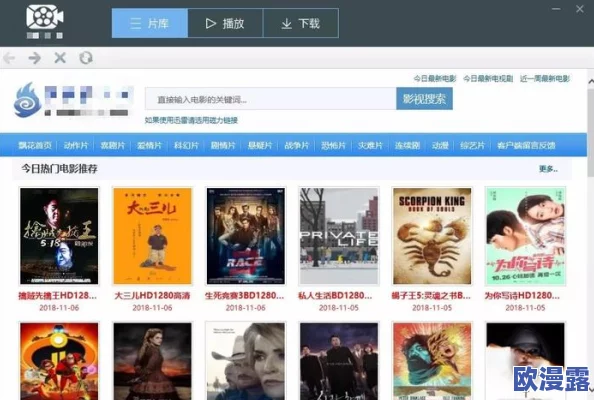Open the colorful illustrated faces poster
Screen dimensions: 594x400
click(432, 361)
